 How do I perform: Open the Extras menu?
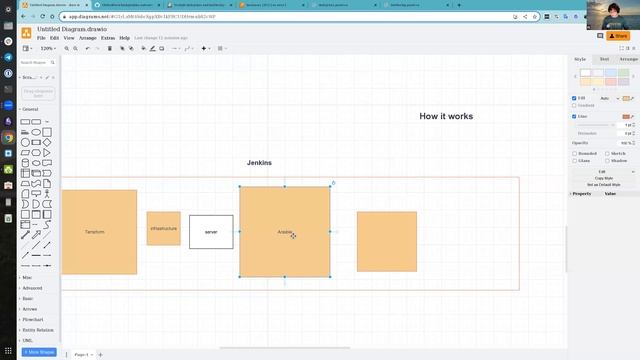pos(108,38)
